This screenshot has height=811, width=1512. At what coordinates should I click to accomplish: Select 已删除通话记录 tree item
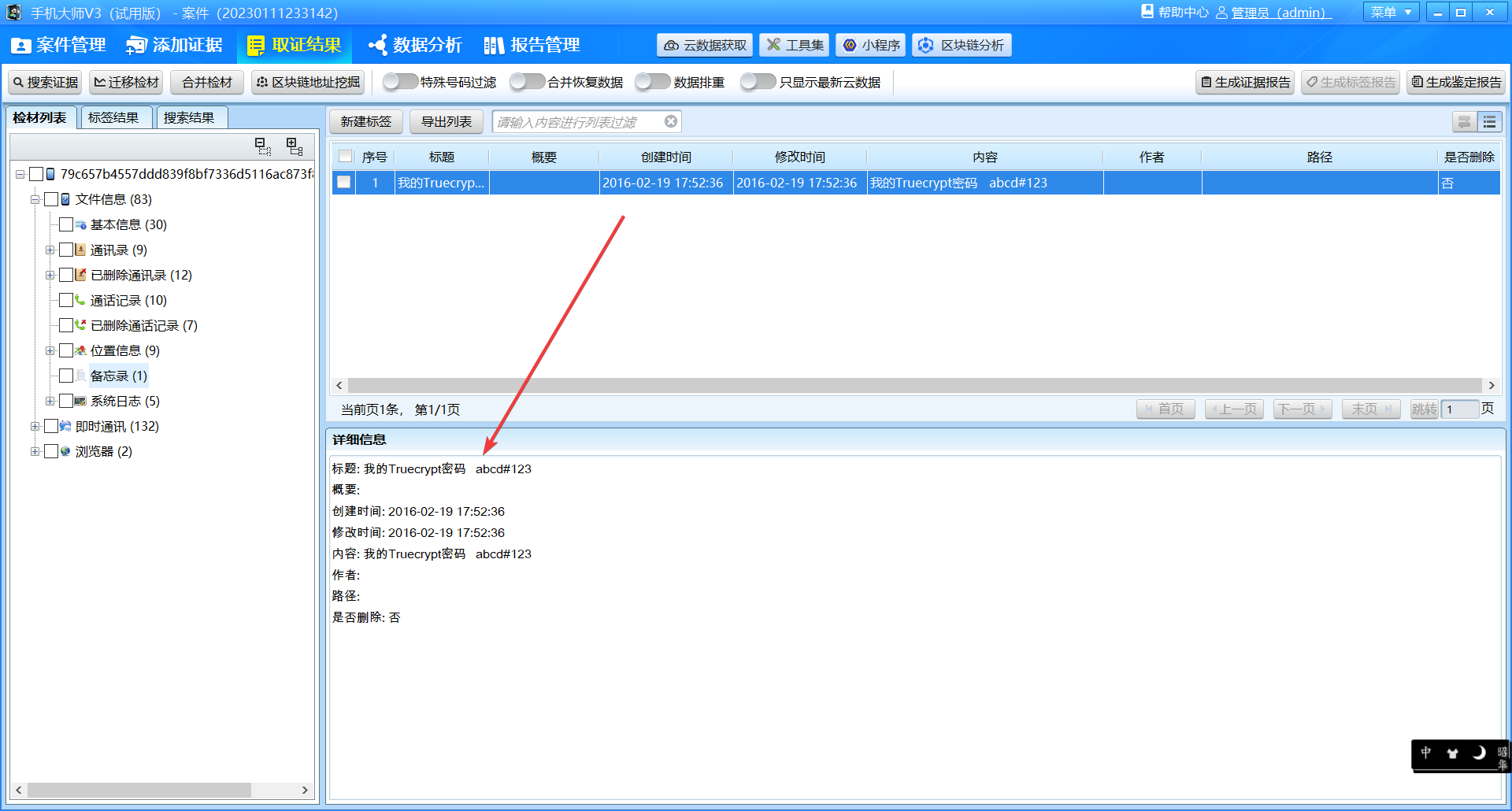(143, 325)
